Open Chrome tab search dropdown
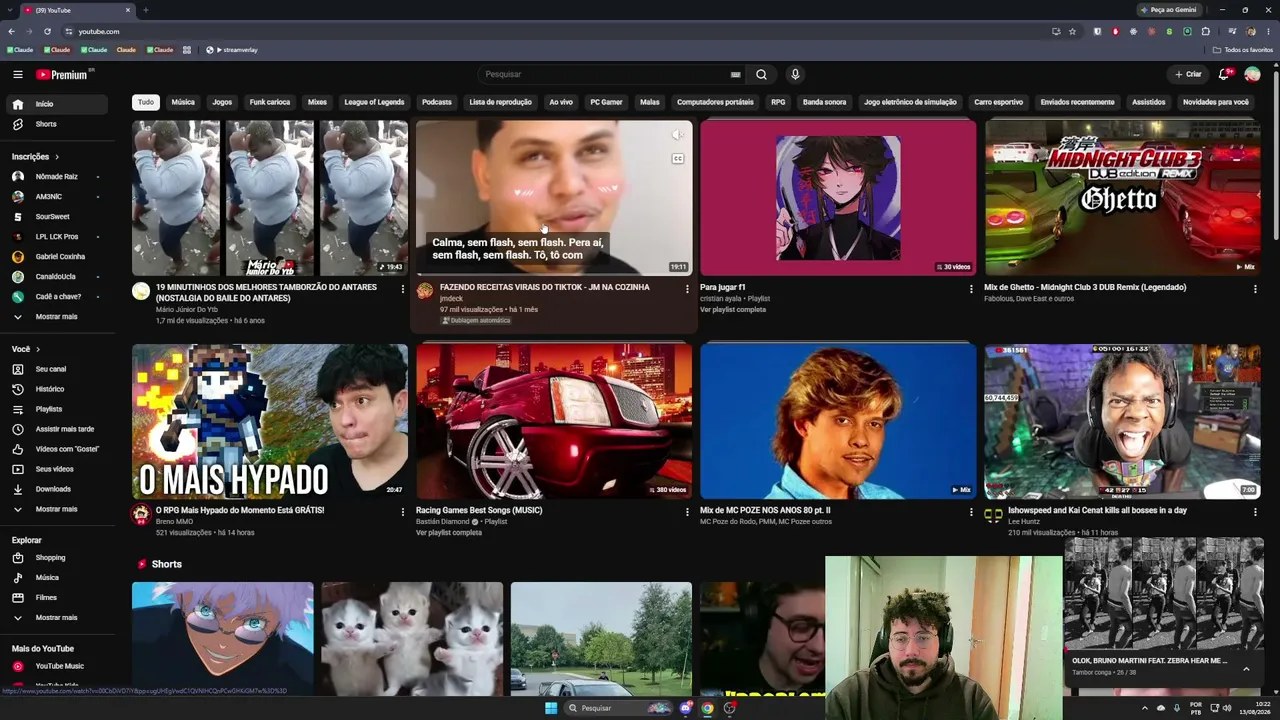Viewport: 1280px width, 720px height. 11,10
